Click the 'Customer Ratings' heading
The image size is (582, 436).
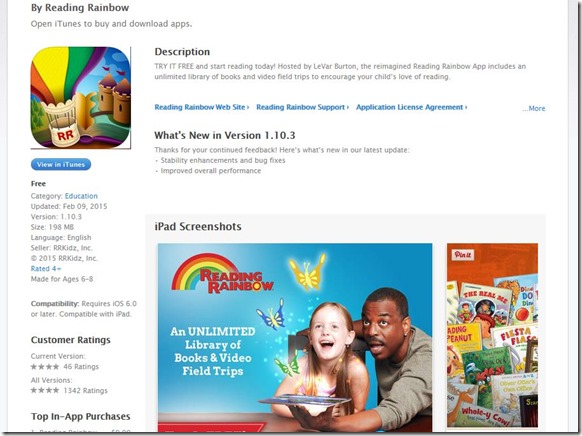point(71,340)
